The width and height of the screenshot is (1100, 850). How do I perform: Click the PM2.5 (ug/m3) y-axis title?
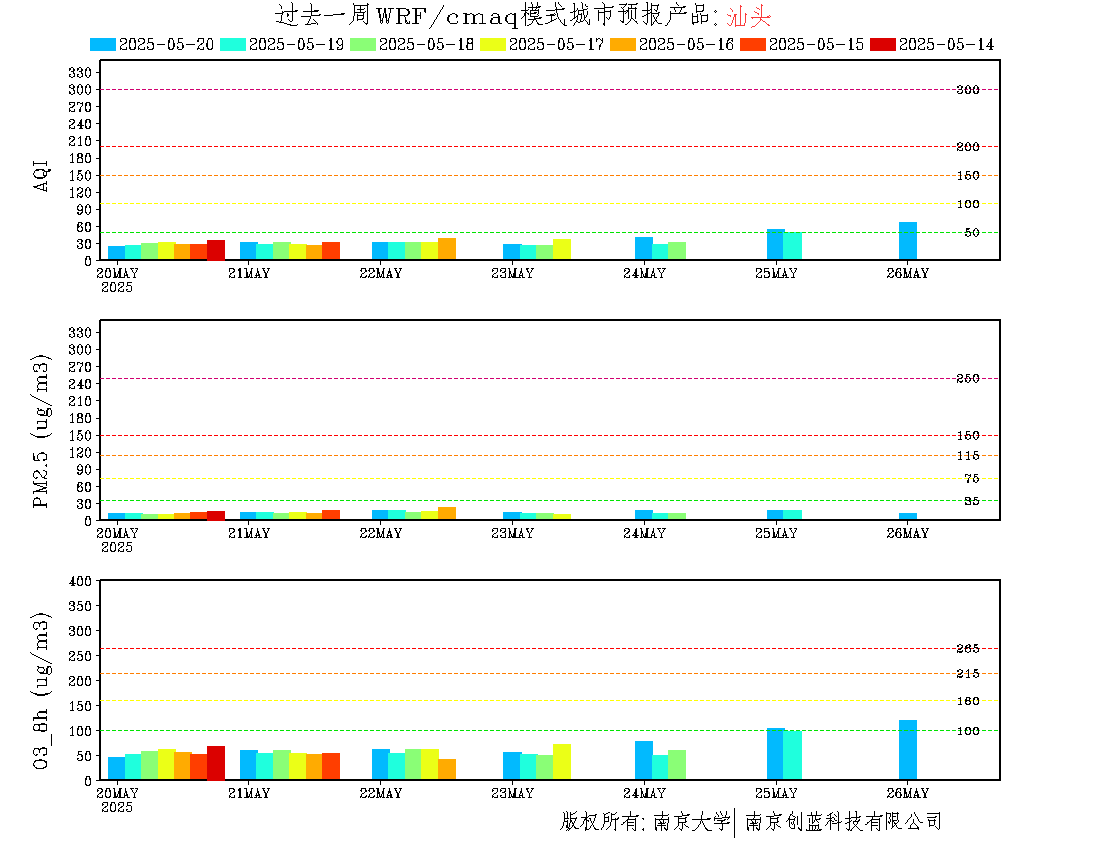point(41,431)
